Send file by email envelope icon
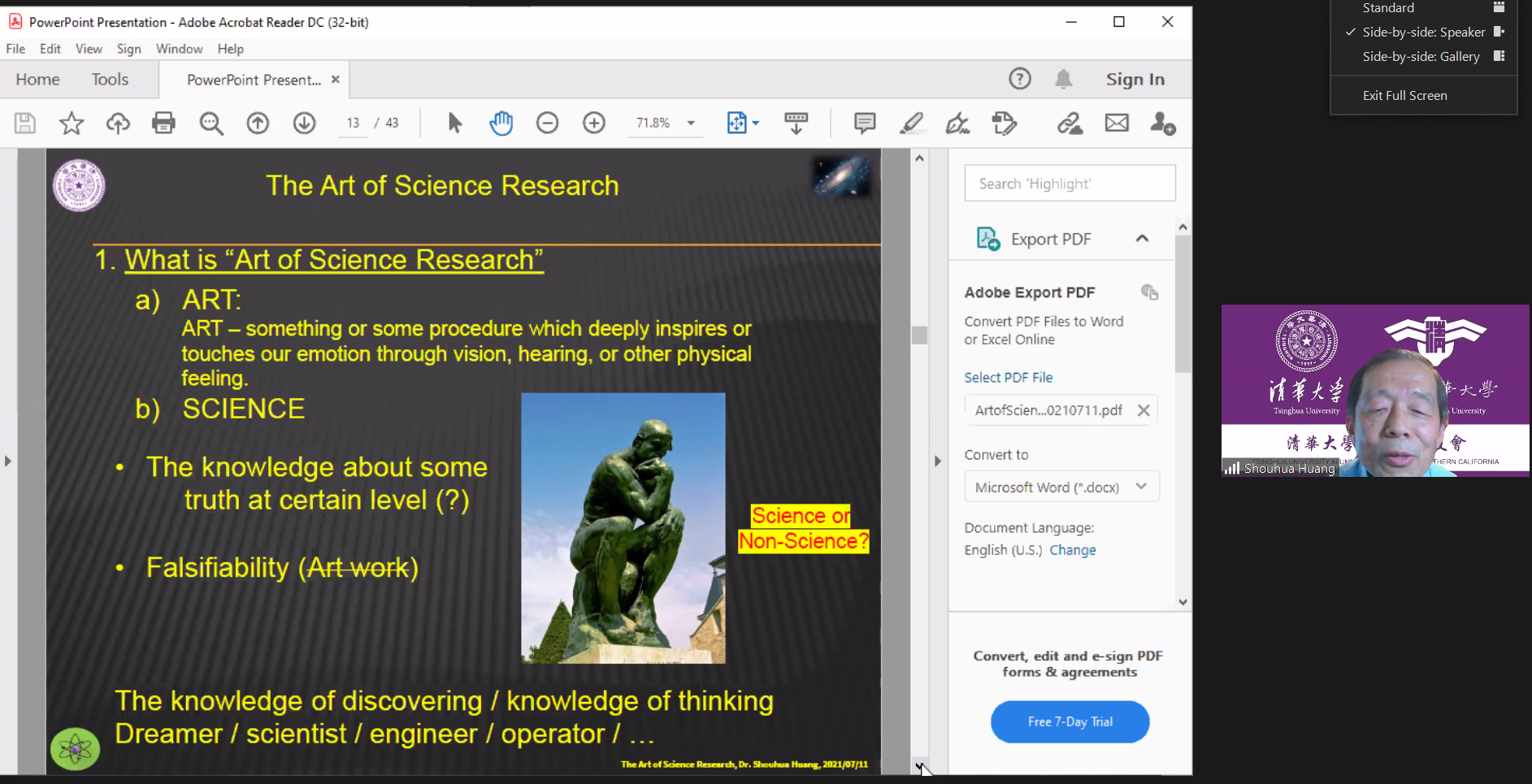 click(x=1117, y=123)
